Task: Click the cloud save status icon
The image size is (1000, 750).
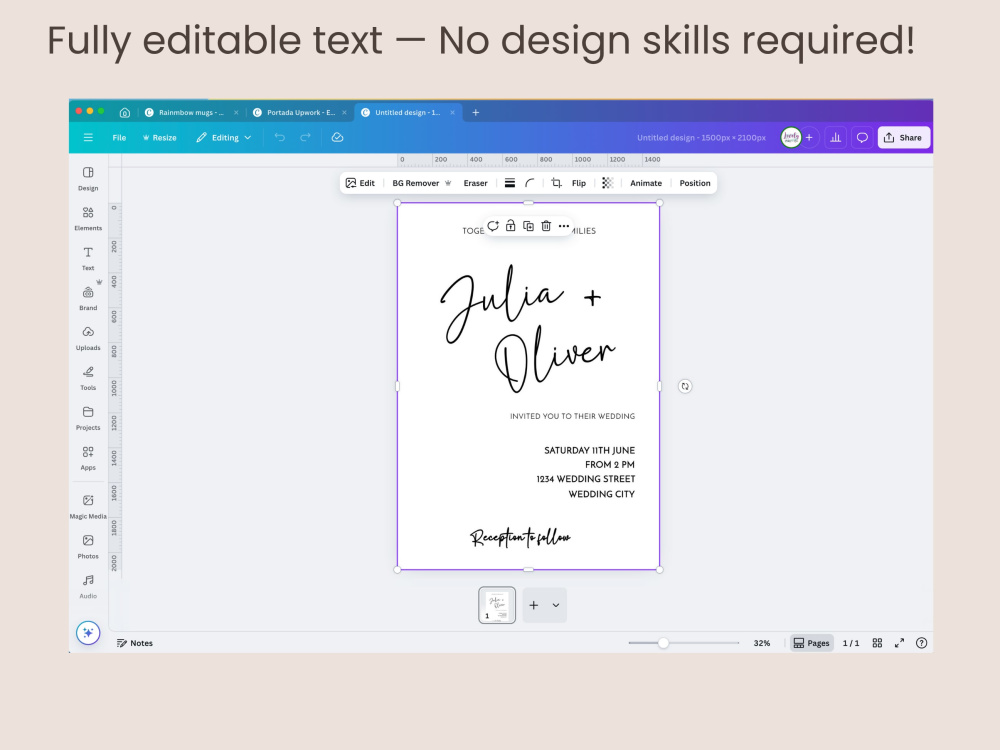Action: 337,137
